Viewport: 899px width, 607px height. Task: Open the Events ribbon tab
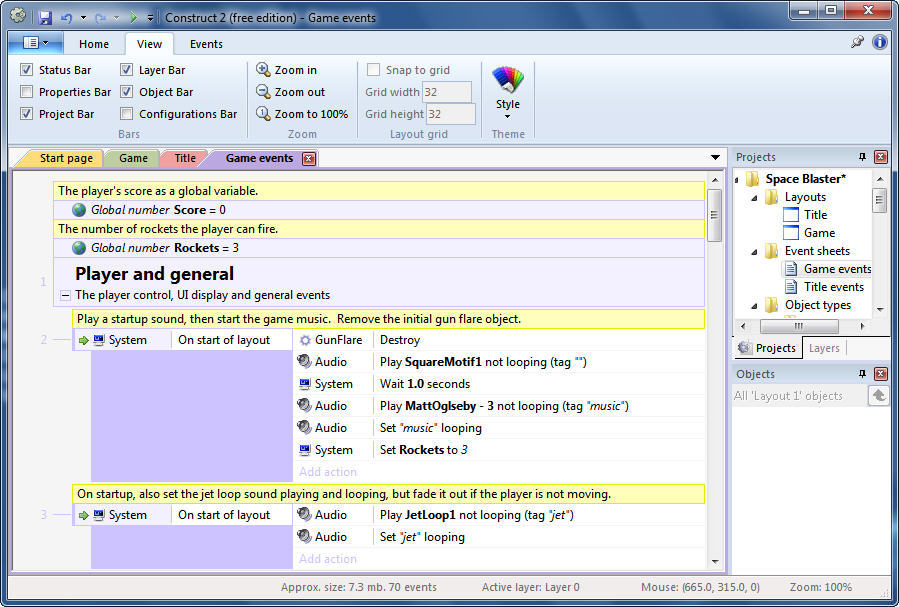coord(206,44)
